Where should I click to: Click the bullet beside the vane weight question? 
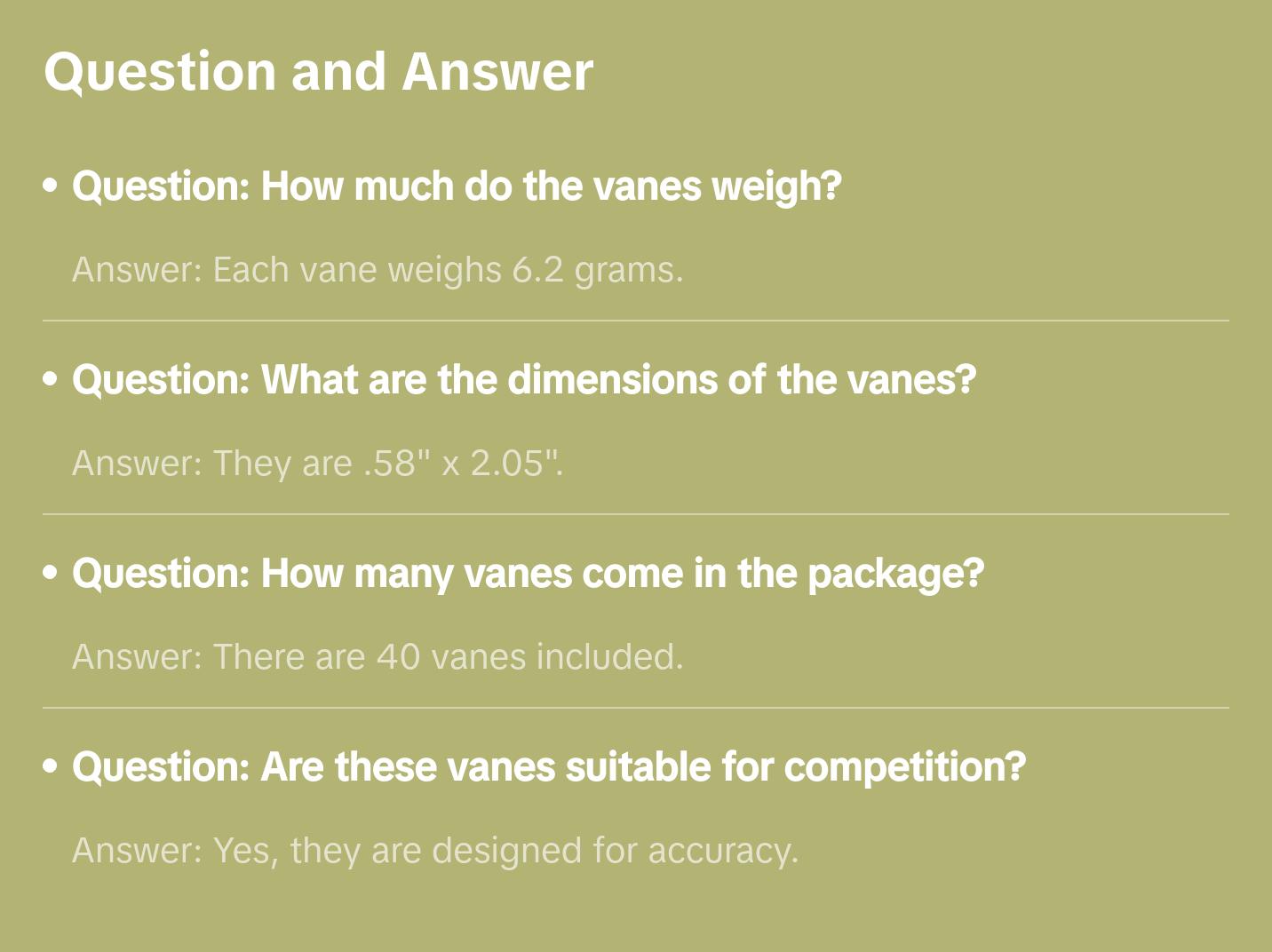(51, 186)
